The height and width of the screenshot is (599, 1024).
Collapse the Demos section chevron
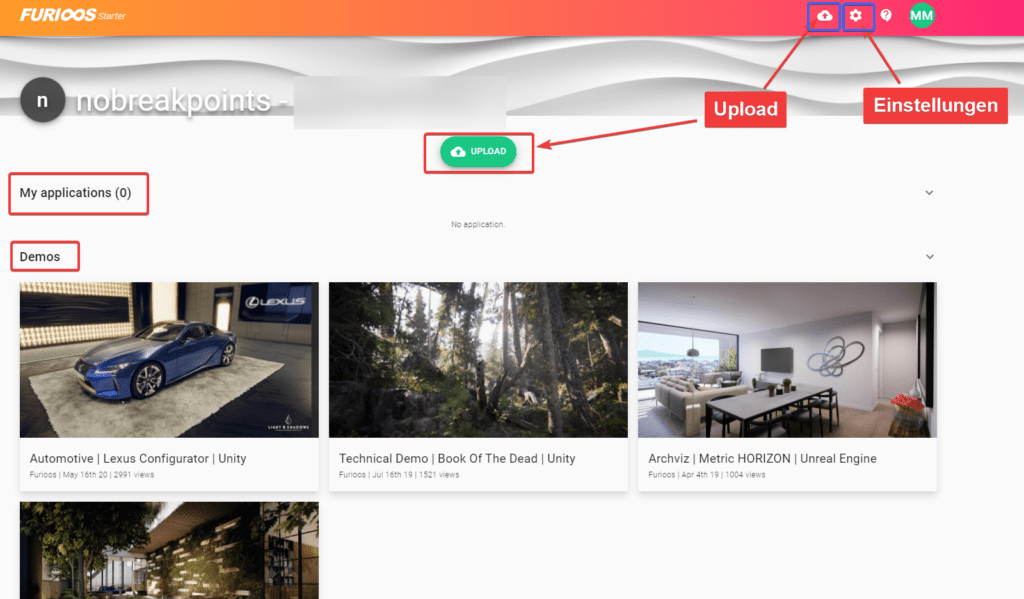[929, 257]
